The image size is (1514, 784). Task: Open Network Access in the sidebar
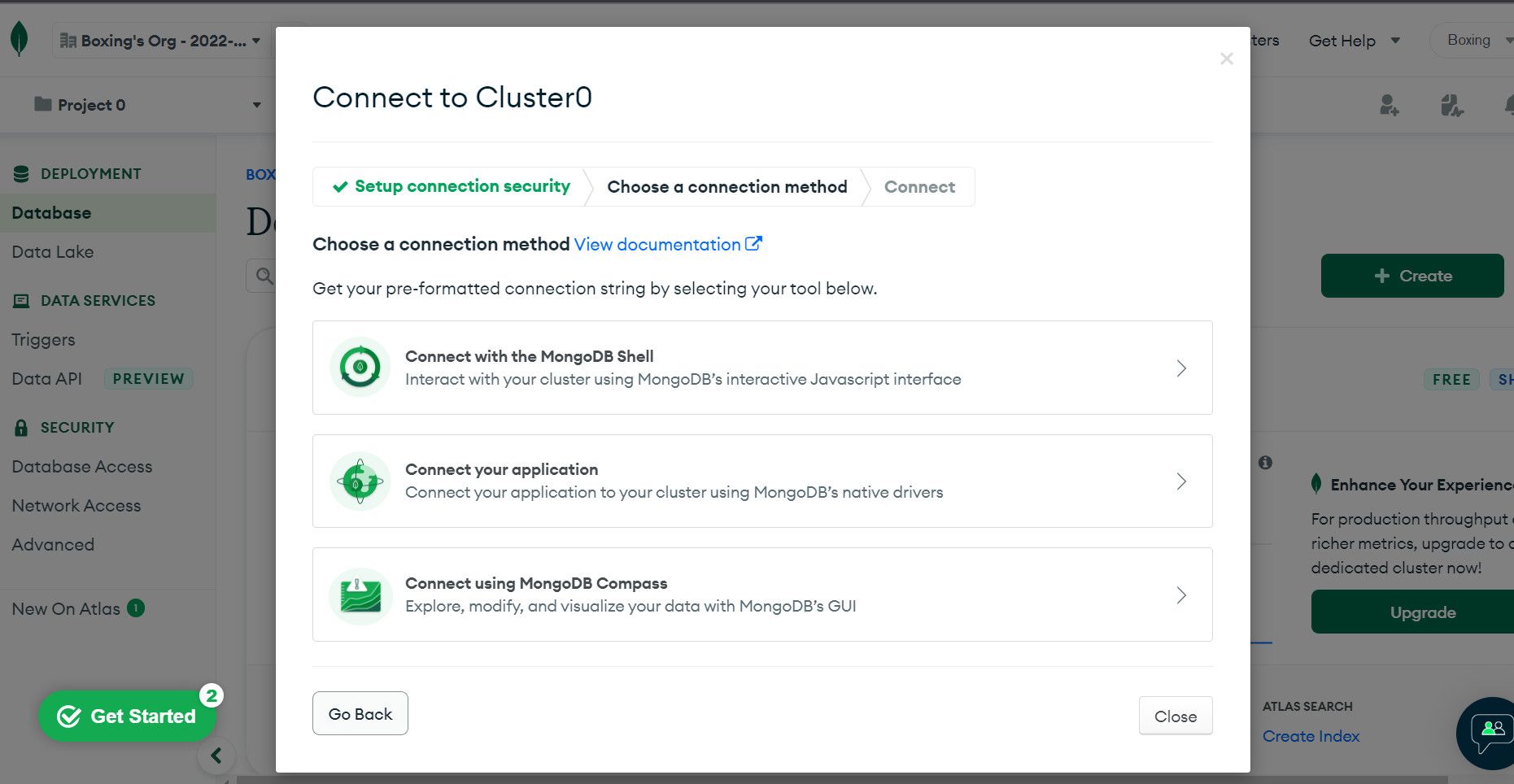click(76, 506)
